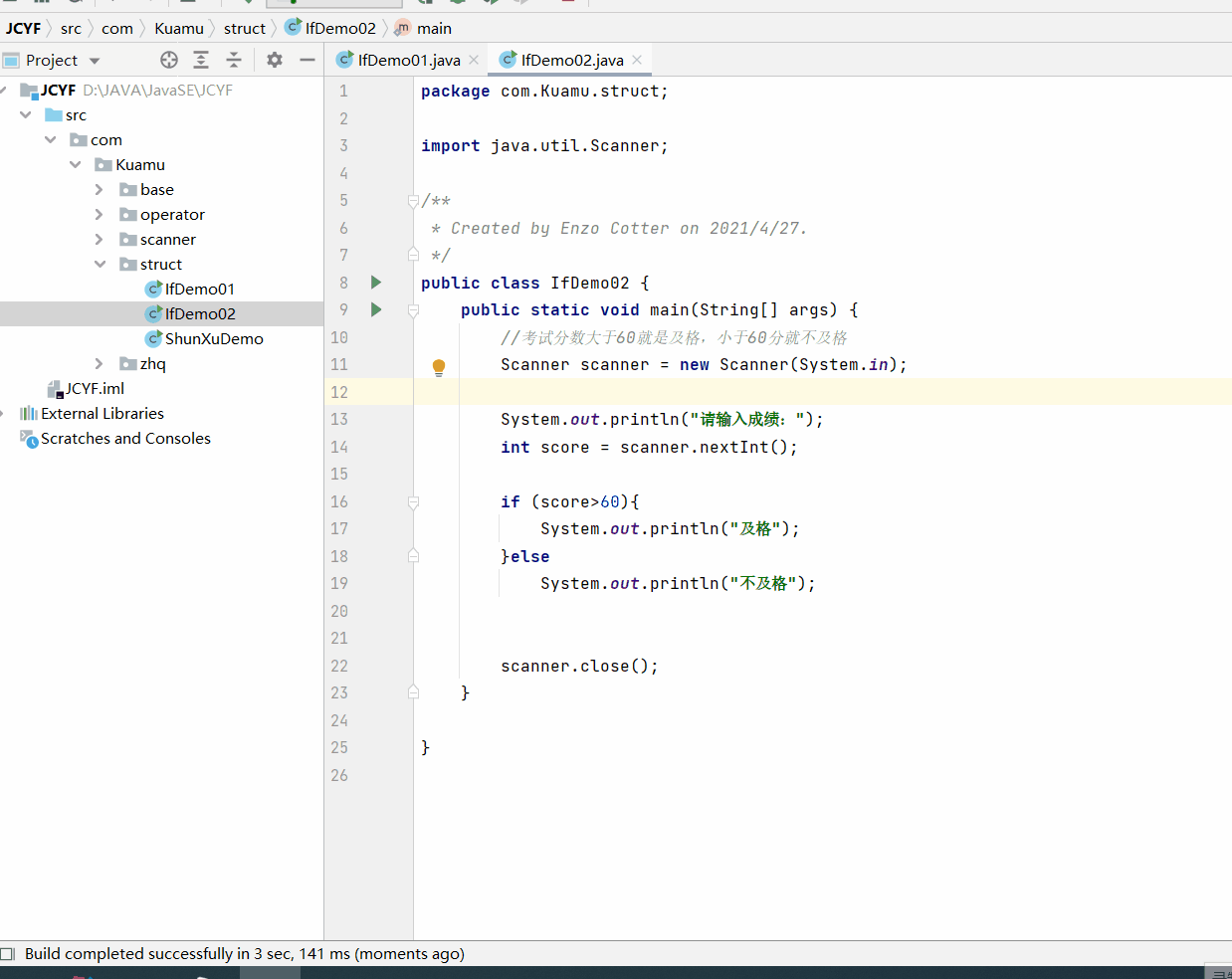
Task: Close the IfDemo02.java tab
Action: tap(637, 60)
